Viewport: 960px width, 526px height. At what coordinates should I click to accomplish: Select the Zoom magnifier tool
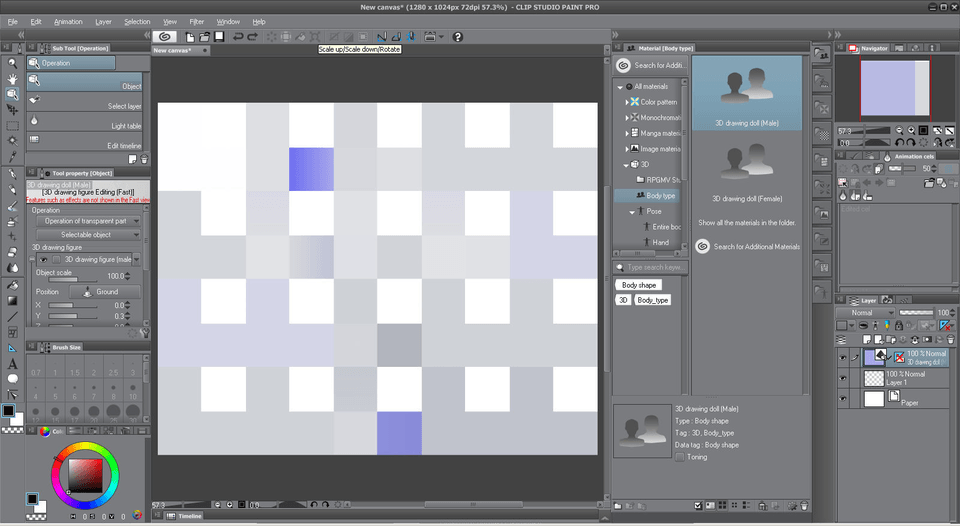click(x=12, y=62)
